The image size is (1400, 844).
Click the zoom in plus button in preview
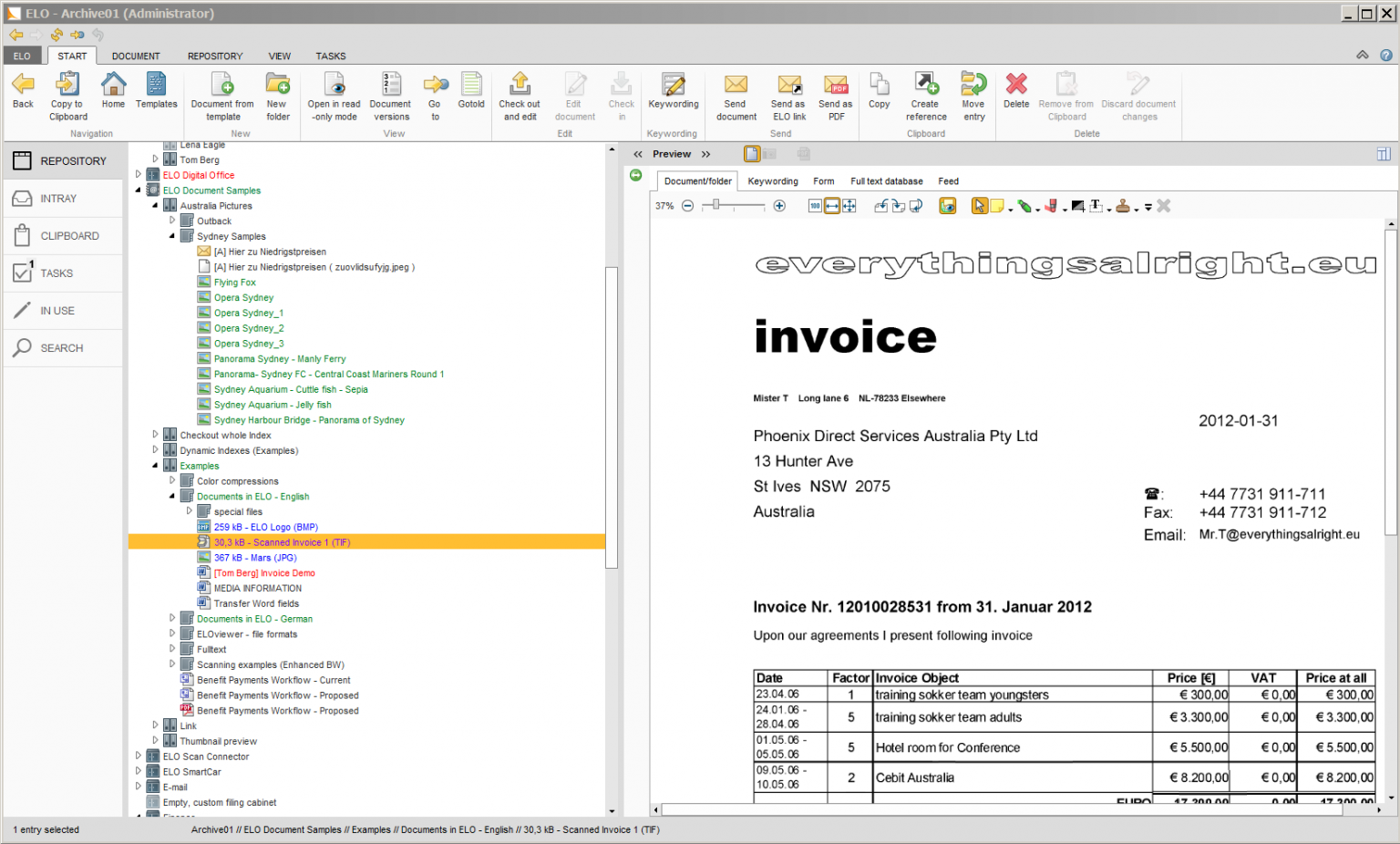click(779, 206)
